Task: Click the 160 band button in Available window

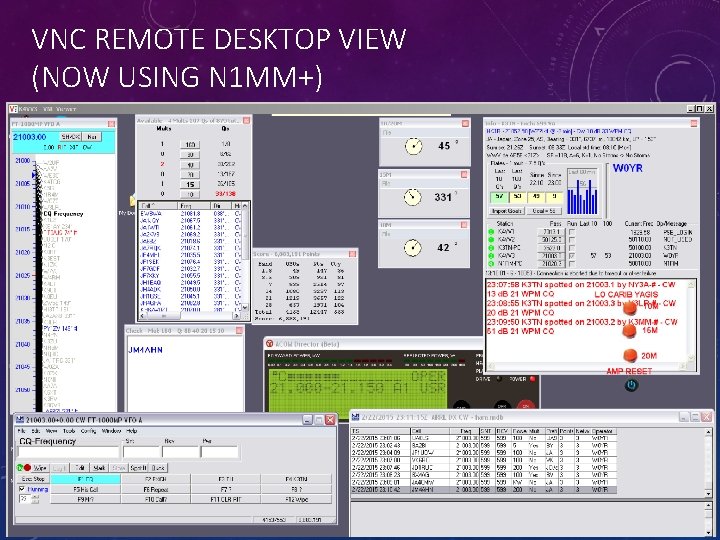Action: click(190, 144)
